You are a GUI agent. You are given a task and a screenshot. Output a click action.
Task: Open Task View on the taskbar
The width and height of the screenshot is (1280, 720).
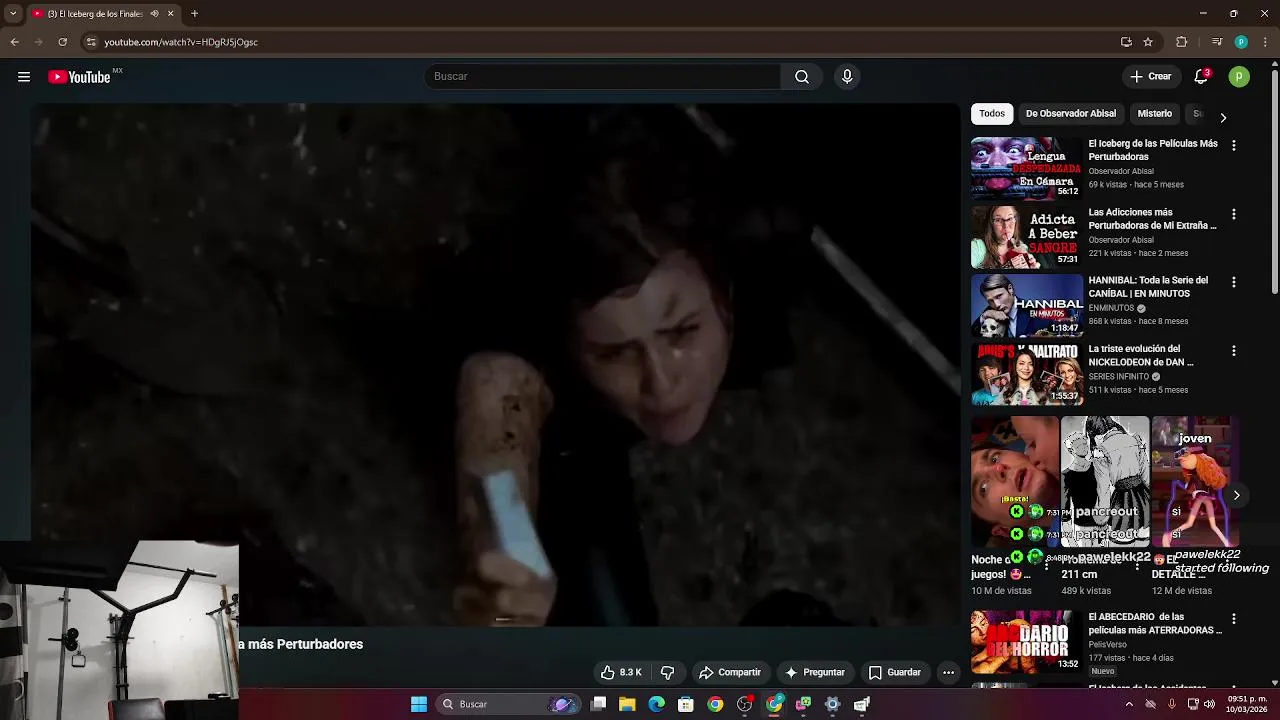tap(598, 704)
